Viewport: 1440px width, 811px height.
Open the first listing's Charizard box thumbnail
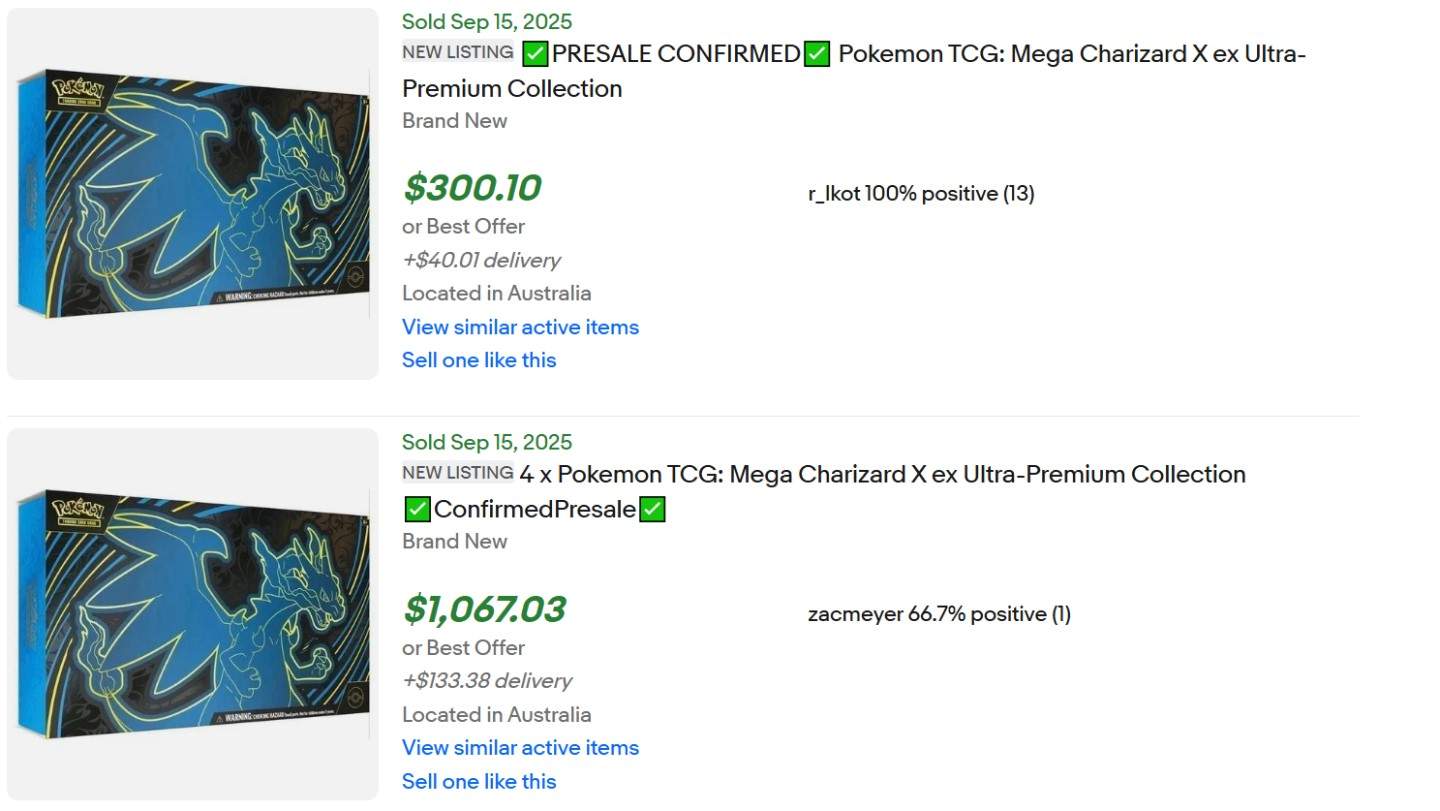click(193, 194)
